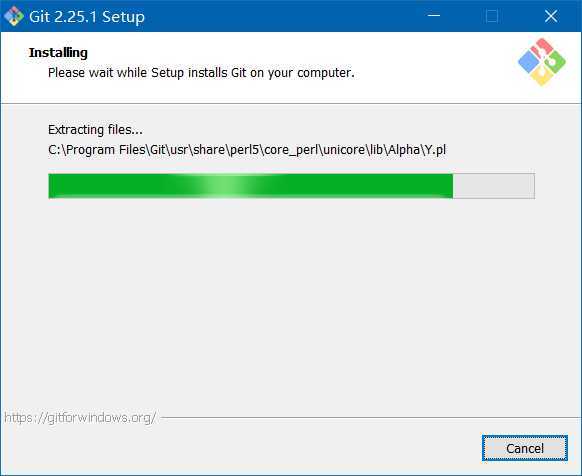
Task: Open the gitforwindows.org link
Action: (x=80, y=418)
